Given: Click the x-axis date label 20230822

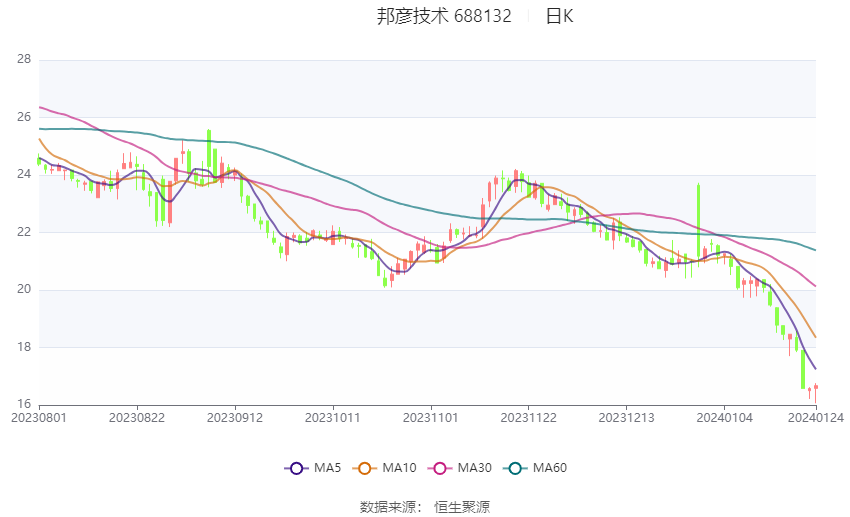Looking at the screenshot, I should coord(137,418).
